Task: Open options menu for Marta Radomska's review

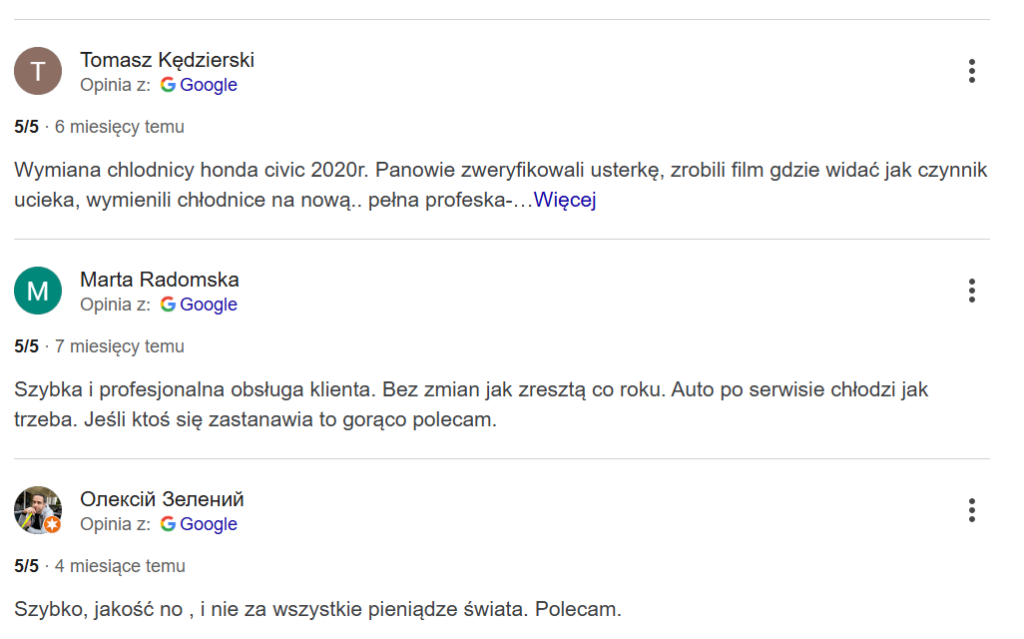Action: [x=971, y=291]
